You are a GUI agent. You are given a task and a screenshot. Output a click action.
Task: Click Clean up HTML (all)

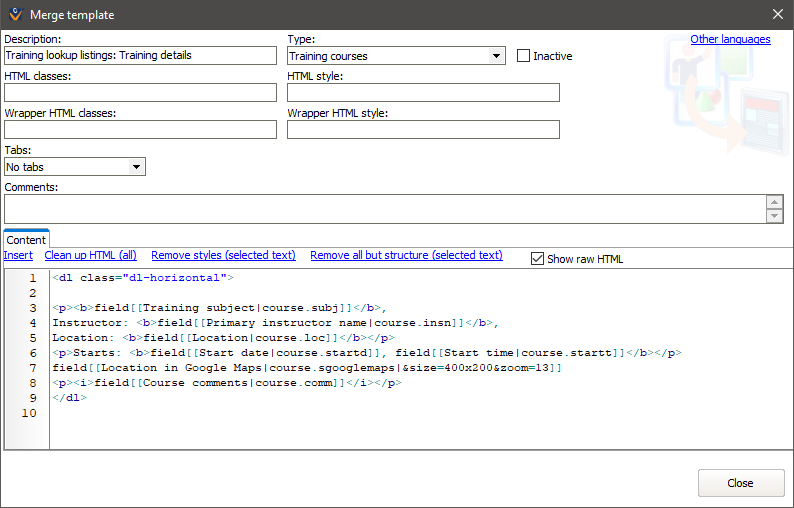[x=90, y=255]
